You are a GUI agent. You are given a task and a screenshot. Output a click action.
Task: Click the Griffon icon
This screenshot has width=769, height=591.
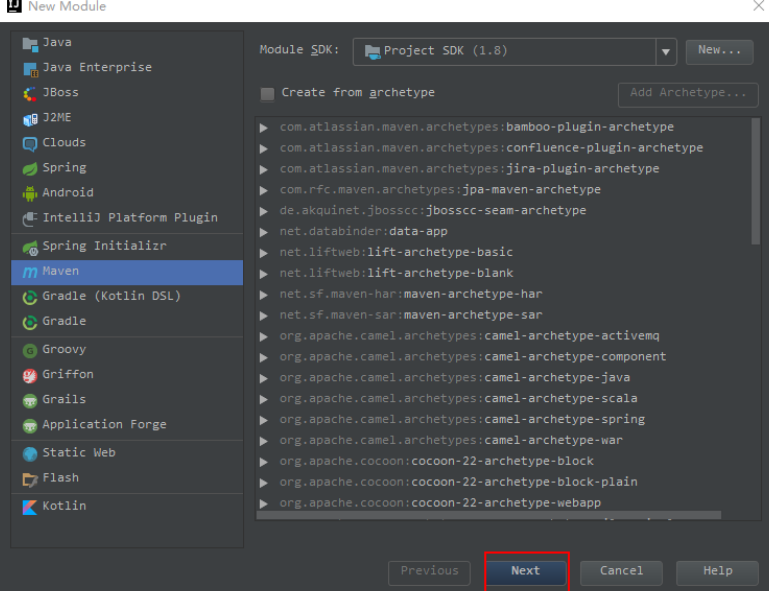(x=30, y=376)
